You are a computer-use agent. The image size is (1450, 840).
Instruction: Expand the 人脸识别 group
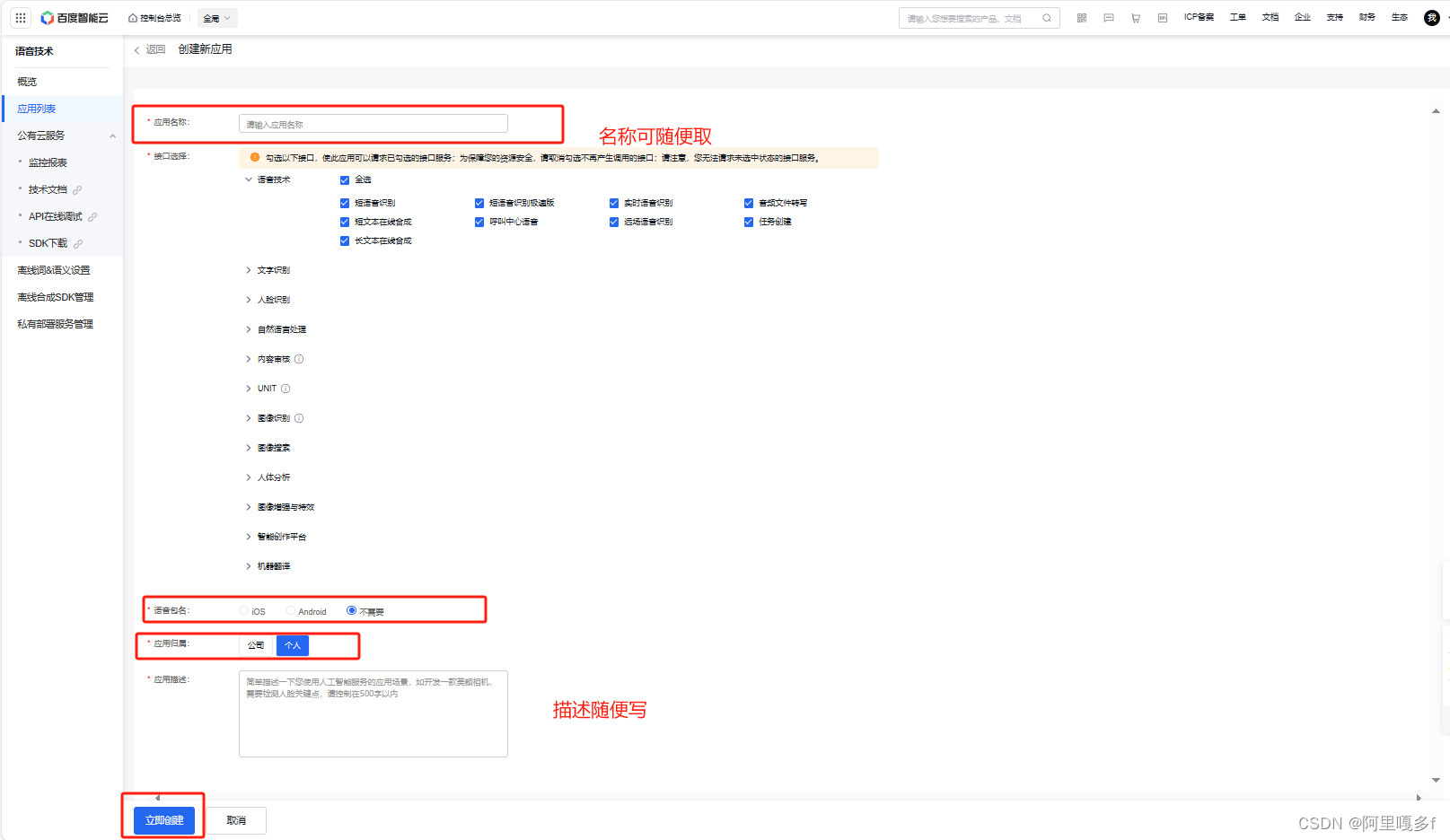[x=249, y=300]
